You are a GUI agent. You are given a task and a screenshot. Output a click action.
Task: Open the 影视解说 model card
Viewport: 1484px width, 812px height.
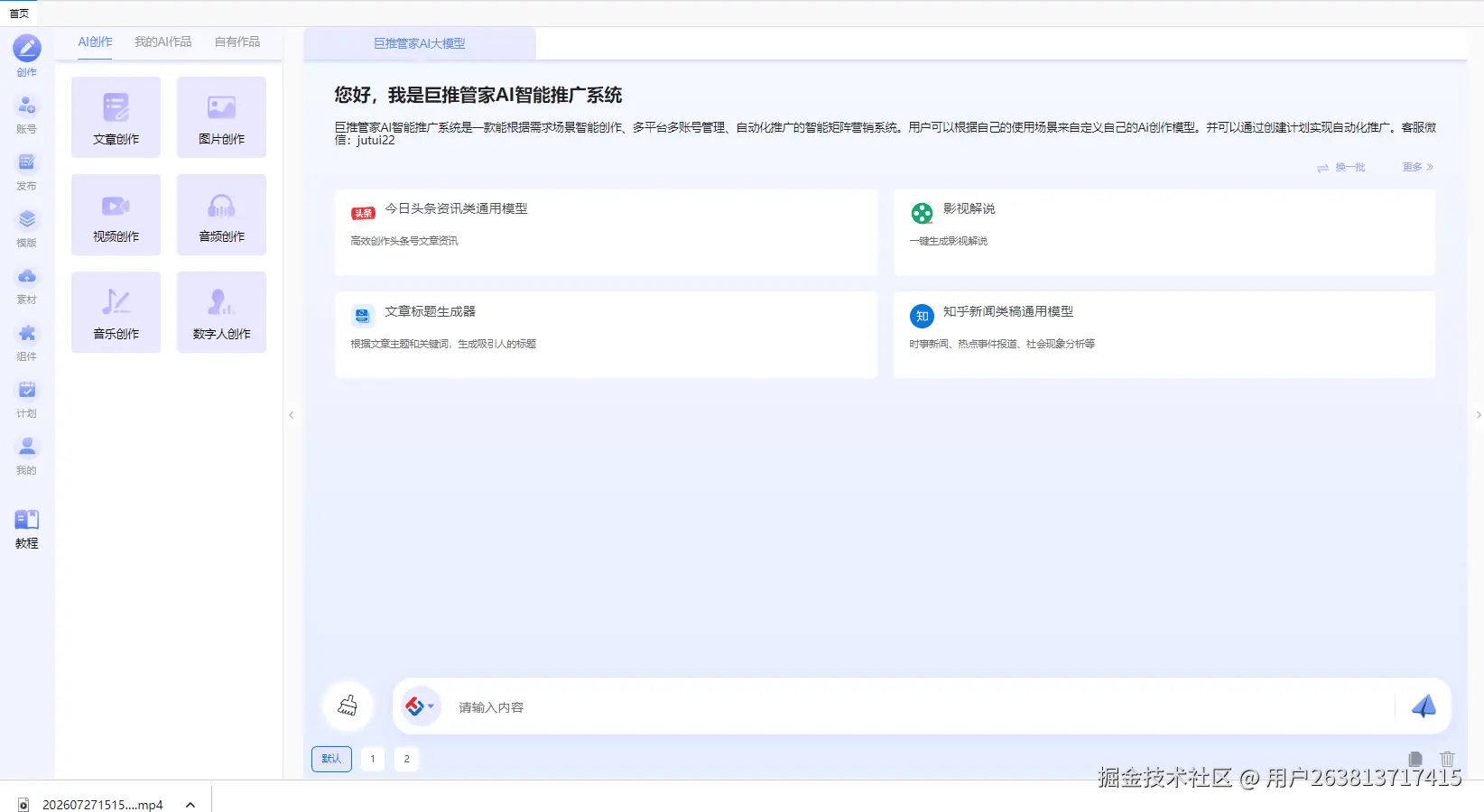coord(1164,232)
